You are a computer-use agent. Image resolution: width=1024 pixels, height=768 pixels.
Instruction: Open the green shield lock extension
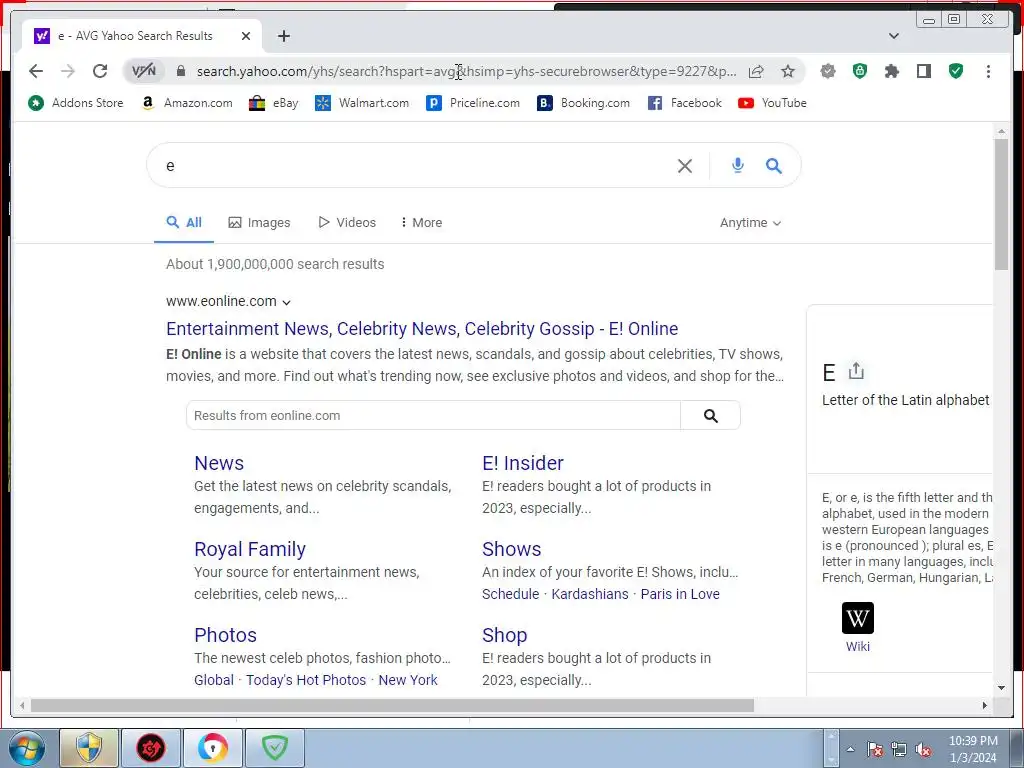tap(860, 71)
